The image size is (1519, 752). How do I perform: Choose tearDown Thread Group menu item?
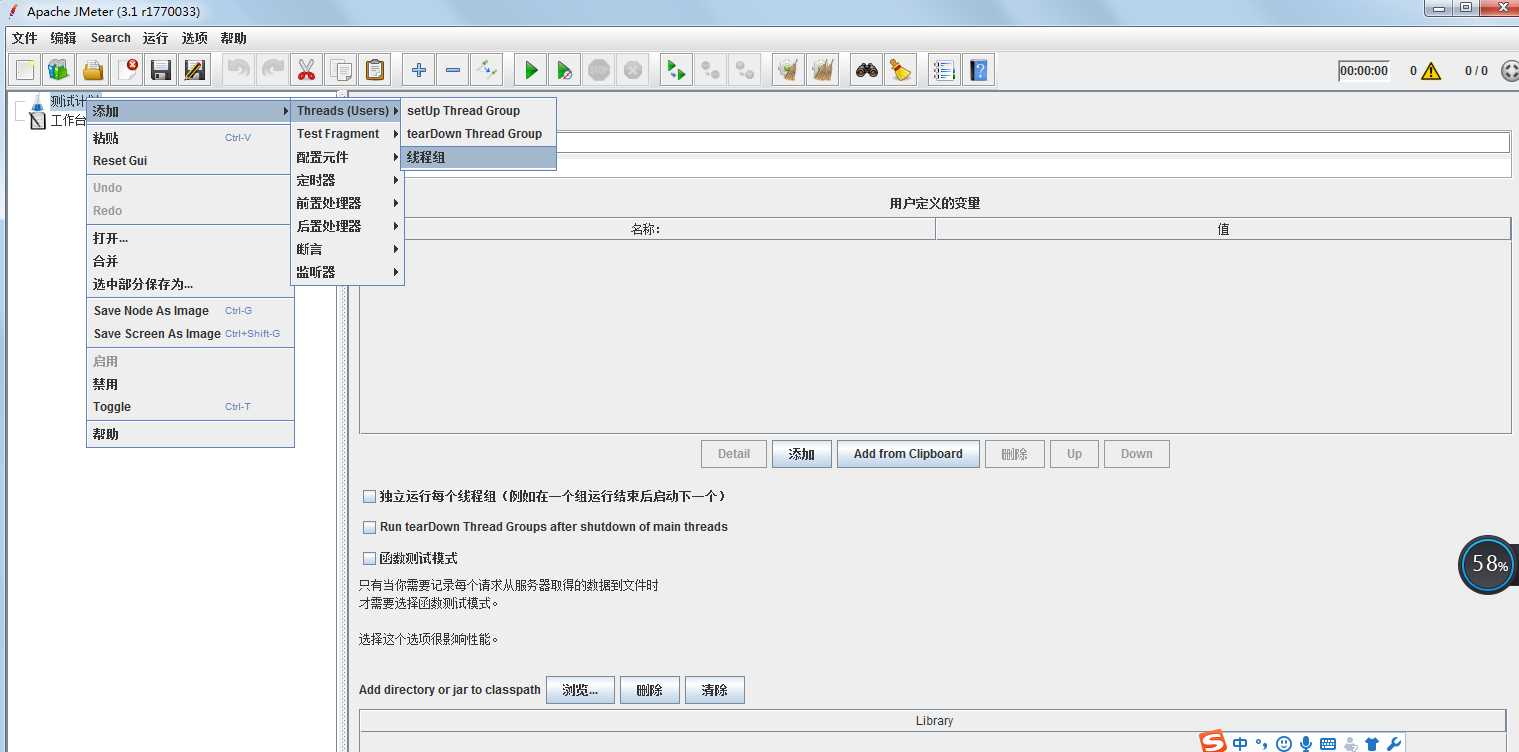pyautogui.click(x=478, y=134)
